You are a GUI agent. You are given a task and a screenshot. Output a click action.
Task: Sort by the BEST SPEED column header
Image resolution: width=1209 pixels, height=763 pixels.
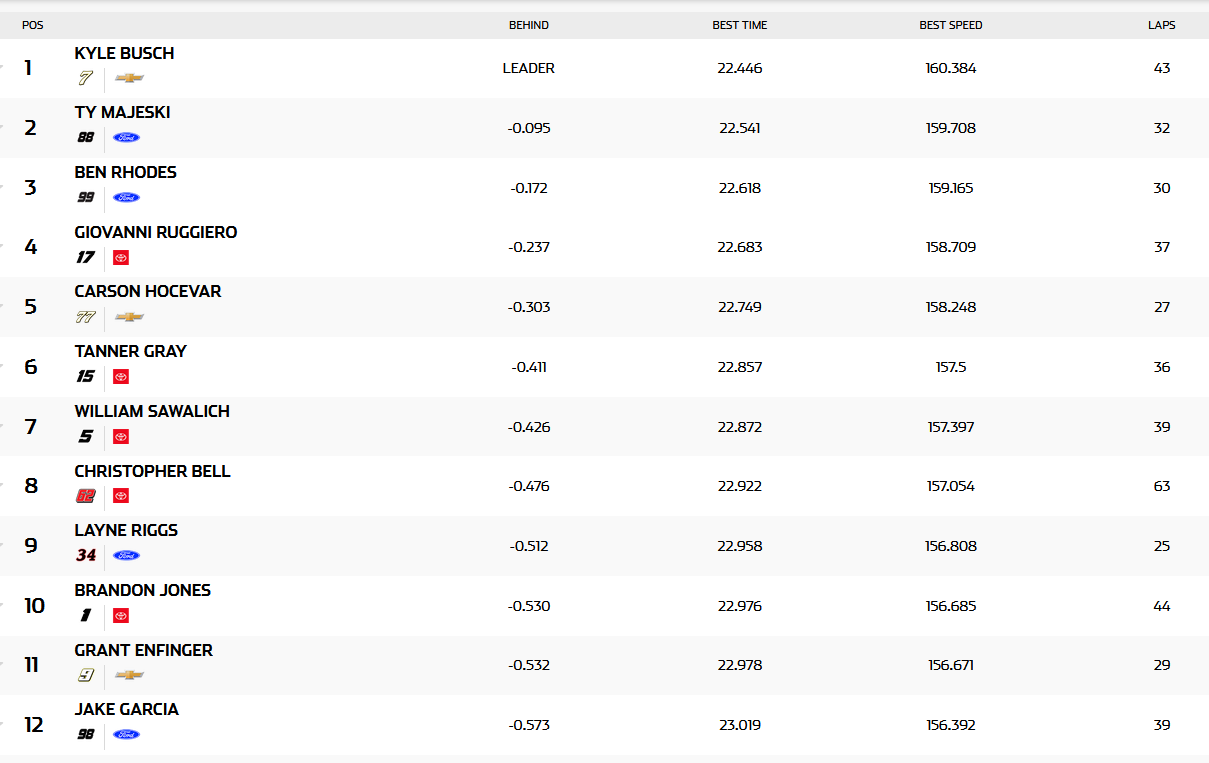(x=951, y=25)
